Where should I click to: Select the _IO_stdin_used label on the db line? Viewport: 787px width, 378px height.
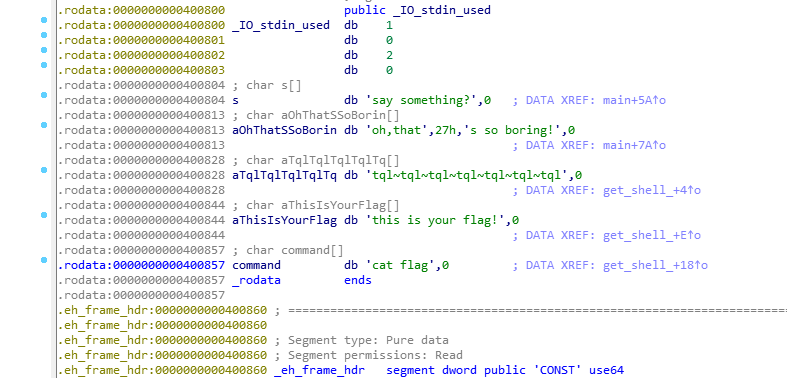281,25
